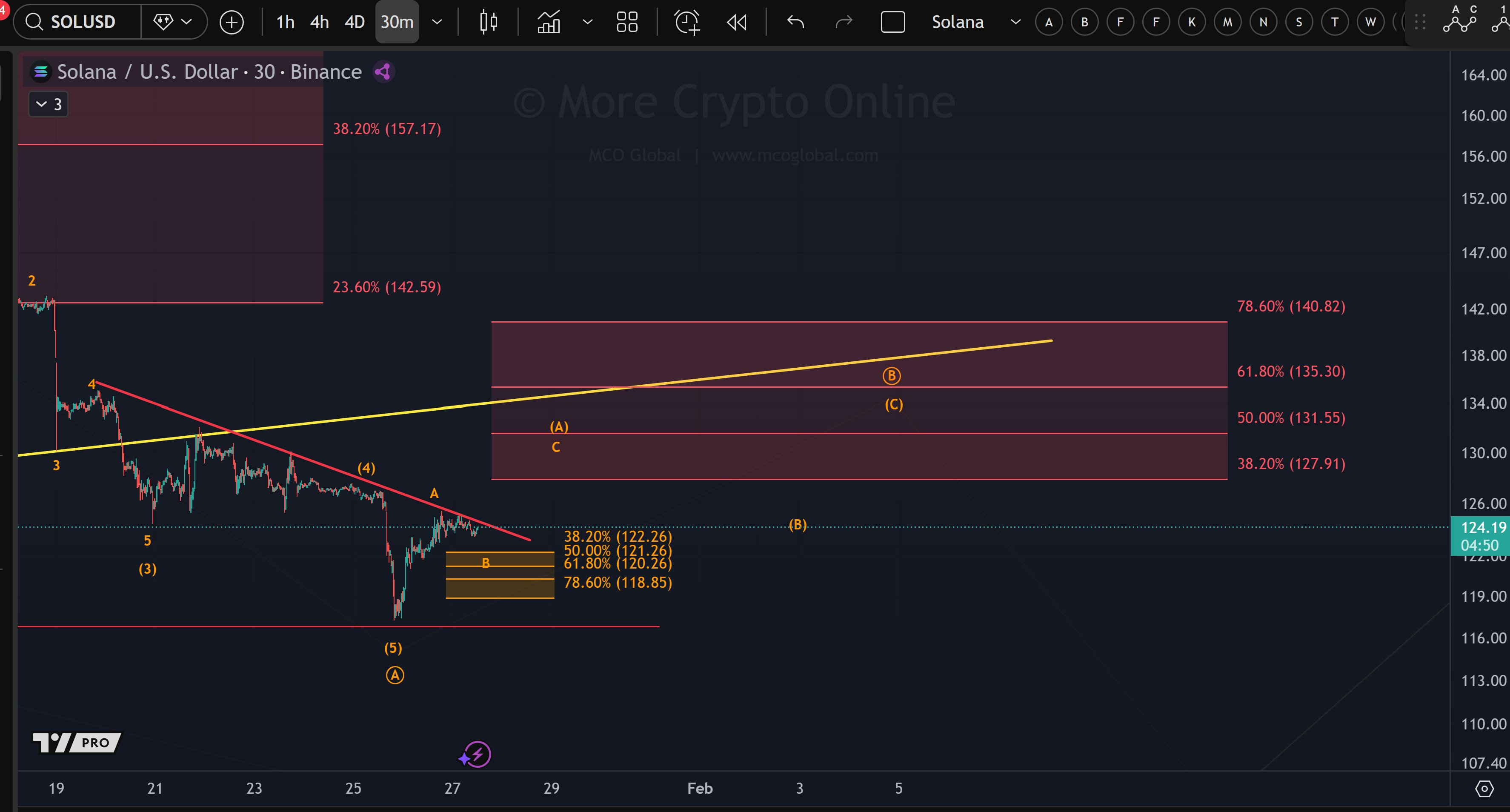Toggle the circular M indicator button
The width and height of the screenshot is (1510, 812).
click(x=1227, y=22)
